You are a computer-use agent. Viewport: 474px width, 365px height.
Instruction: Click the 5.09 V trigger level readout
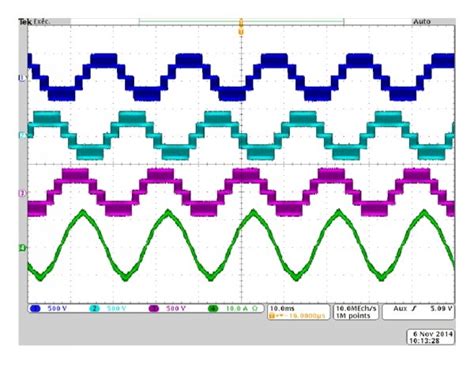[x=441, y=308]
